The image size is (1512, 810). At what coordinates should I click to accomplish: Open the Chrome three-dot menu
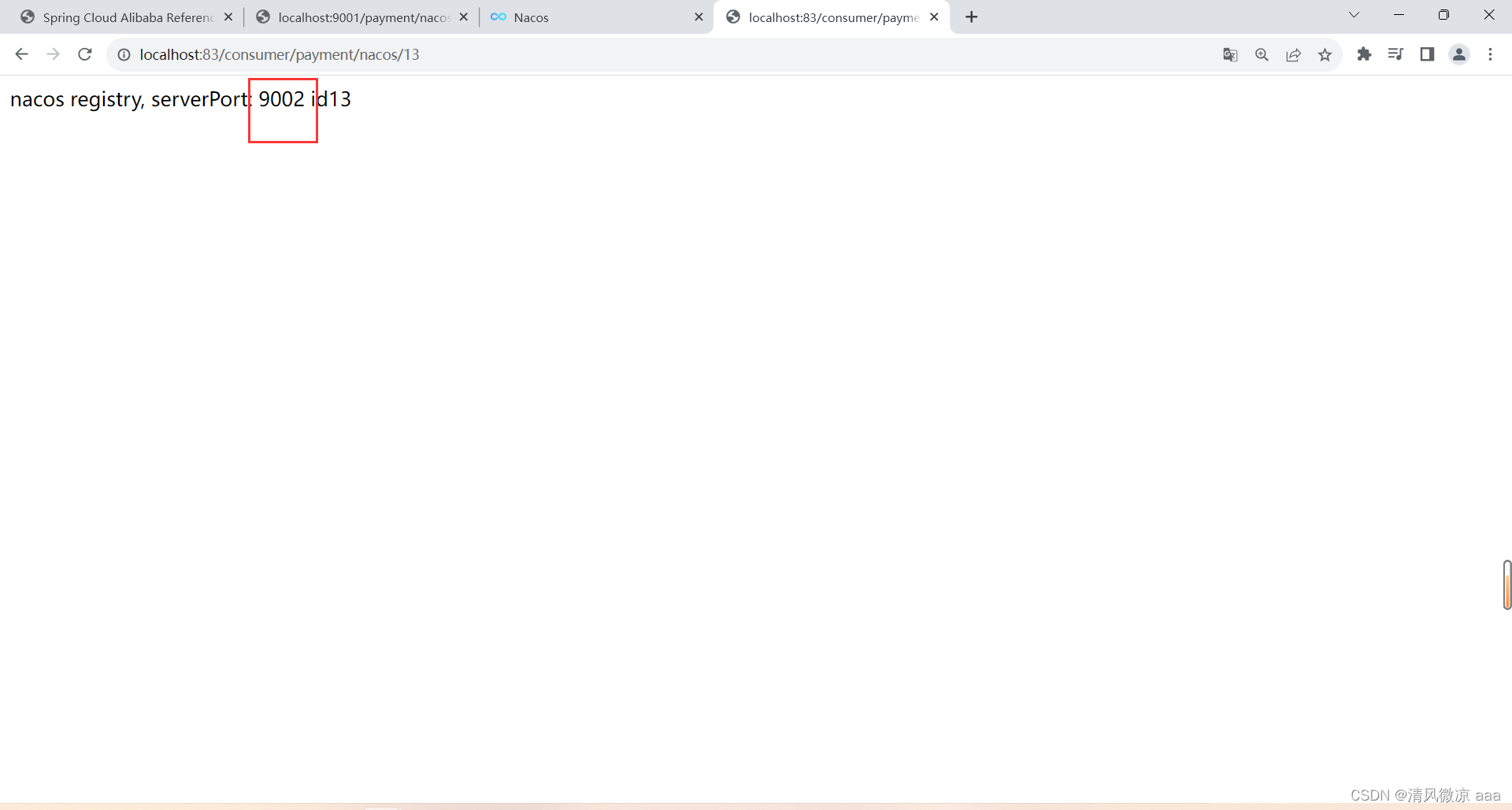click(x=1490, y=54)
